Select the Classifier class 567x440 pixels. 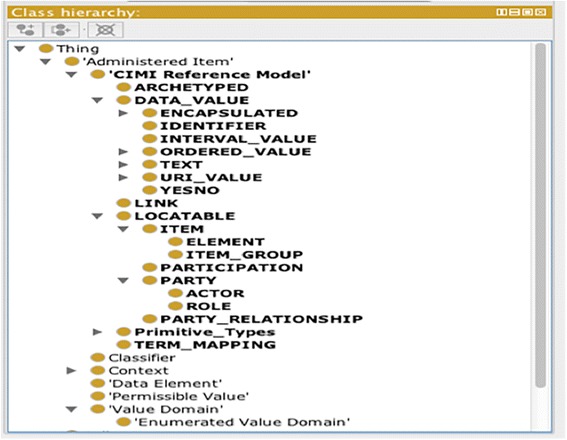point(142,358)
